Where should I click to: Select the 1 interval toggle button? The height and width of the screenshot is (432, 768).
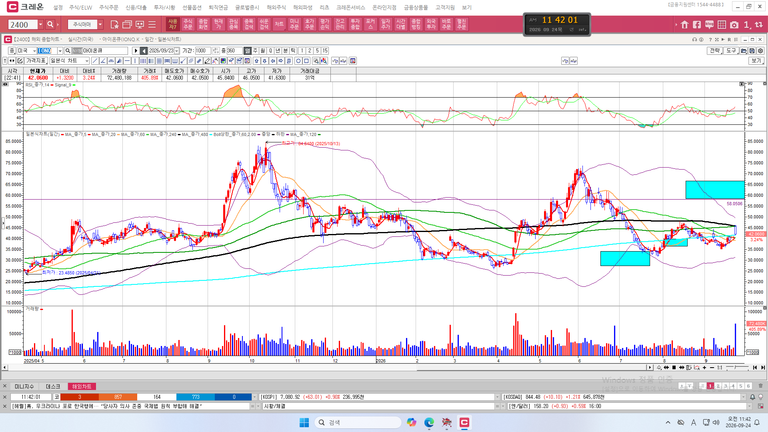coord(302,50)
